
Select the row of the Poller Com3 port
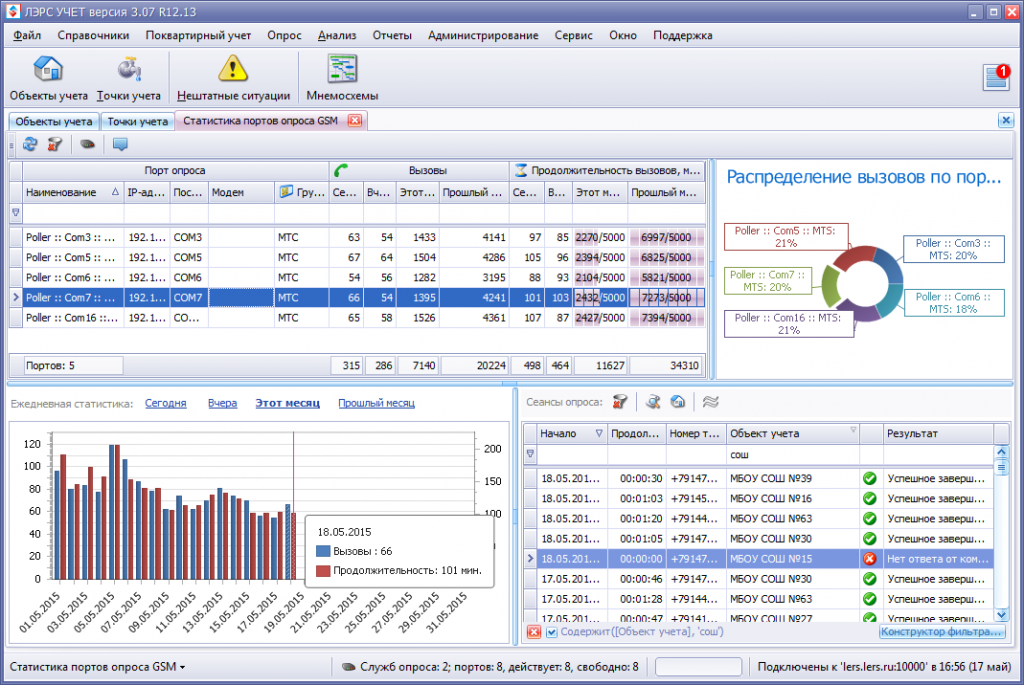point(357,237)
